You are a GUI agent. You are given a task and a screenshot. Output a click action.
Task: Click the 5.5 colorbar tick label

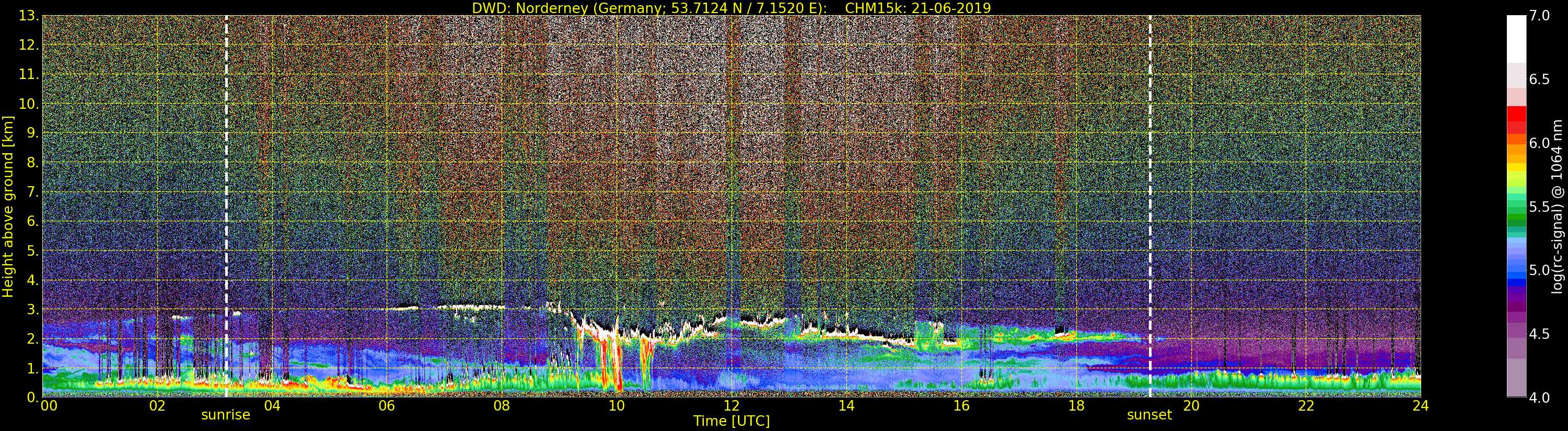[x=1540, y=207]
